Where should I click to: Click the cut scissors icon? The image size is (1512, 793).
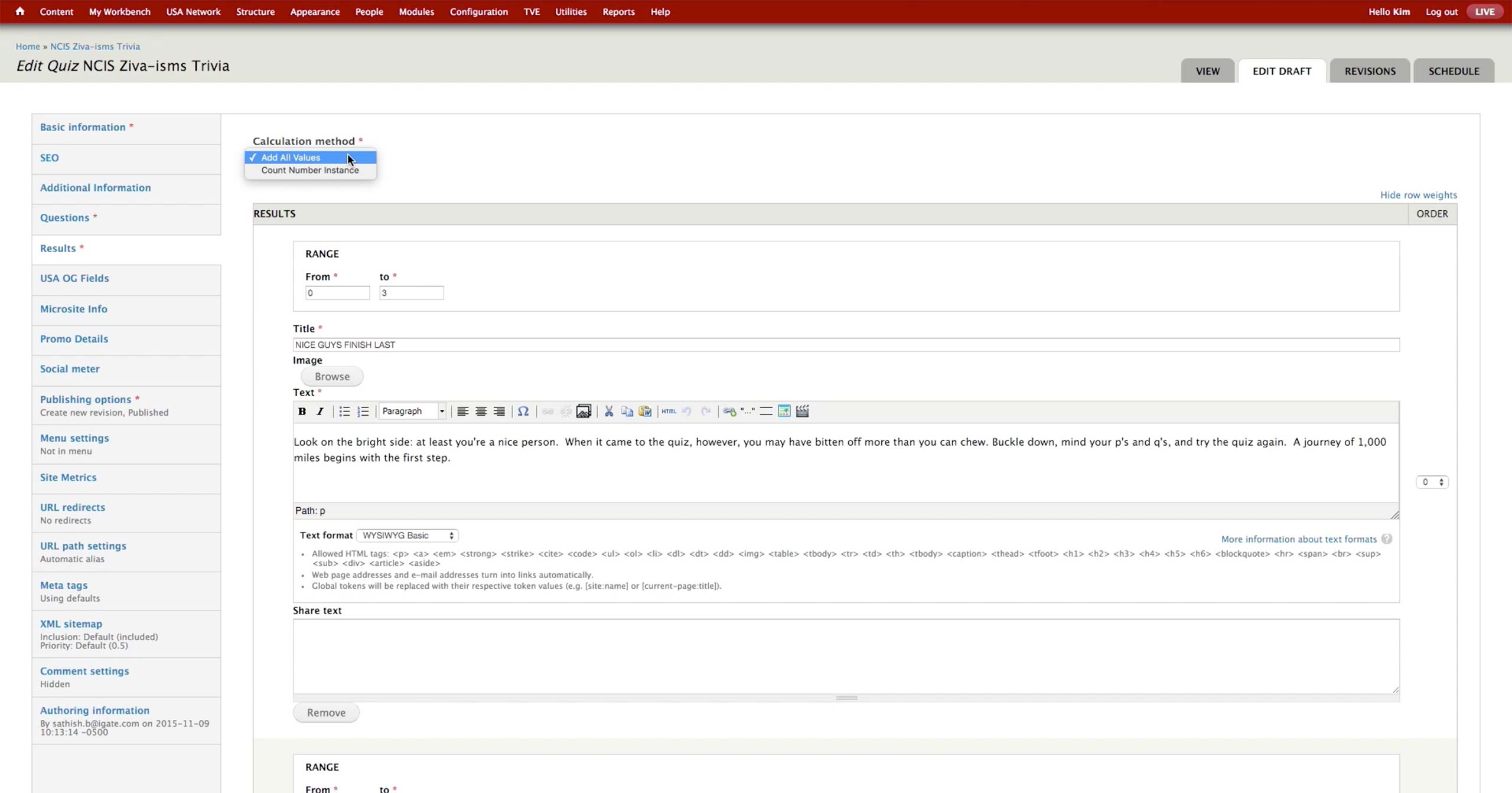coord(608,412)
